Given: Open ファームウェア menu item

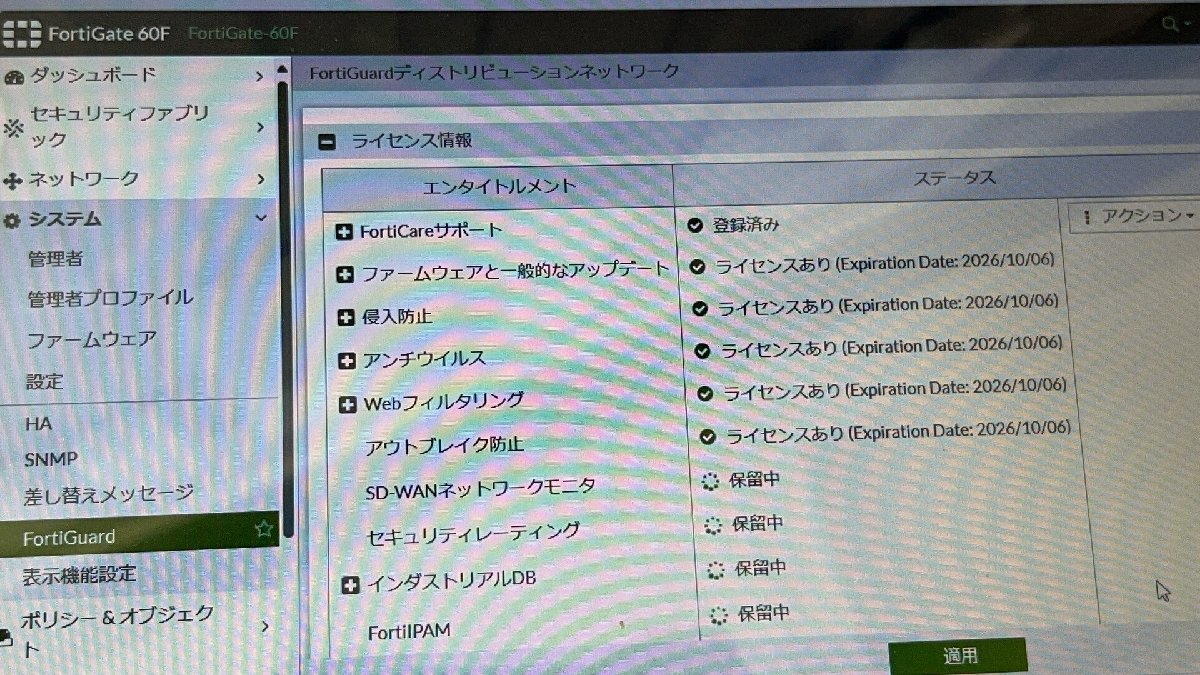Looking at the screenshot, I should click(x=91, y=340).
